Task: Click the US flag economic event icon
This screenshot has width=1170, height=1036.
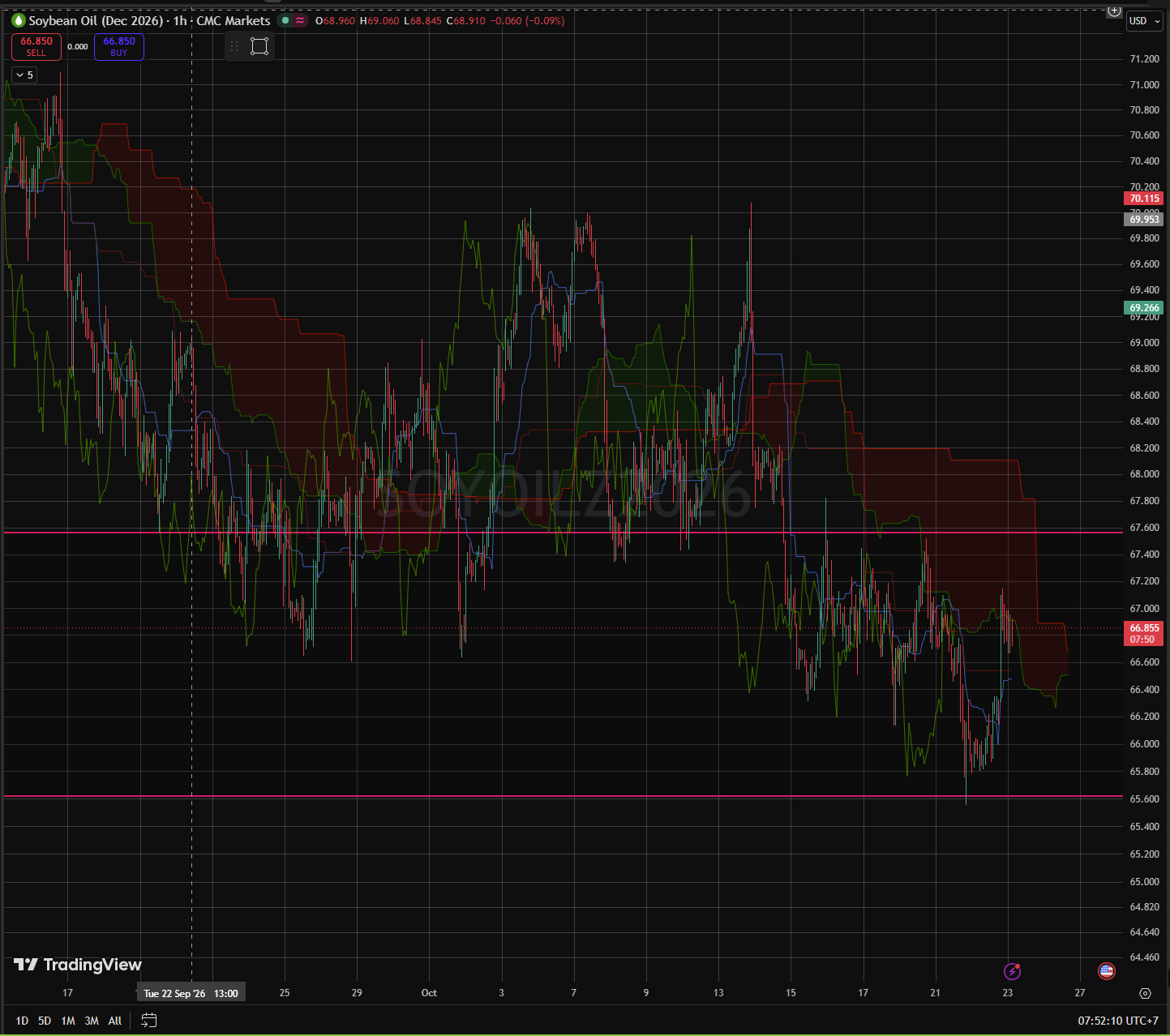Action: click(x=1107, y=971)
